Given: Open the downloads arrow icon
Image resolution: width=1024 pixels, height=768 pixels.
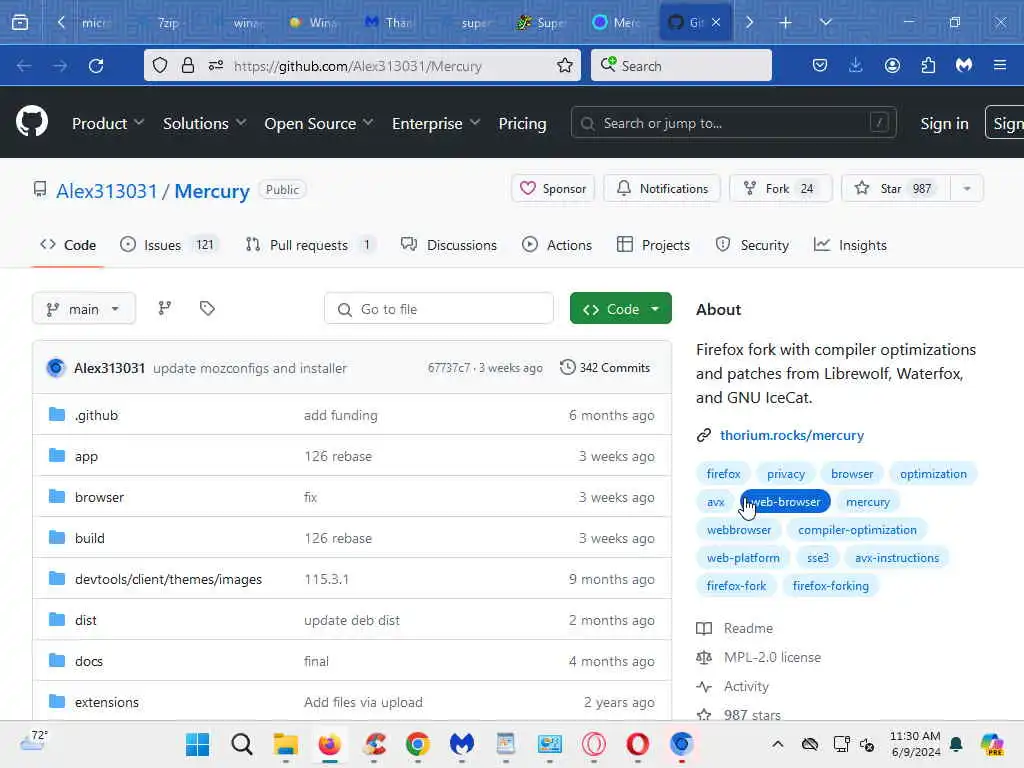Looking at the screenshot, I should (x=856, y=65).
